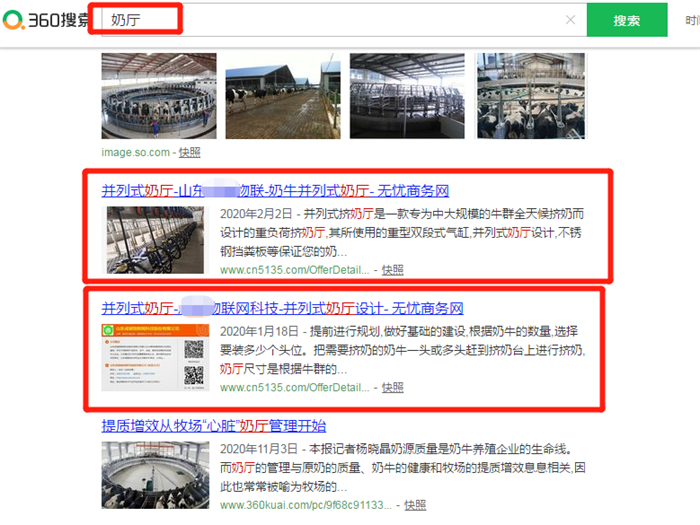
Task: Open the fourth image with cows in stalls
Action: point(531,96)
